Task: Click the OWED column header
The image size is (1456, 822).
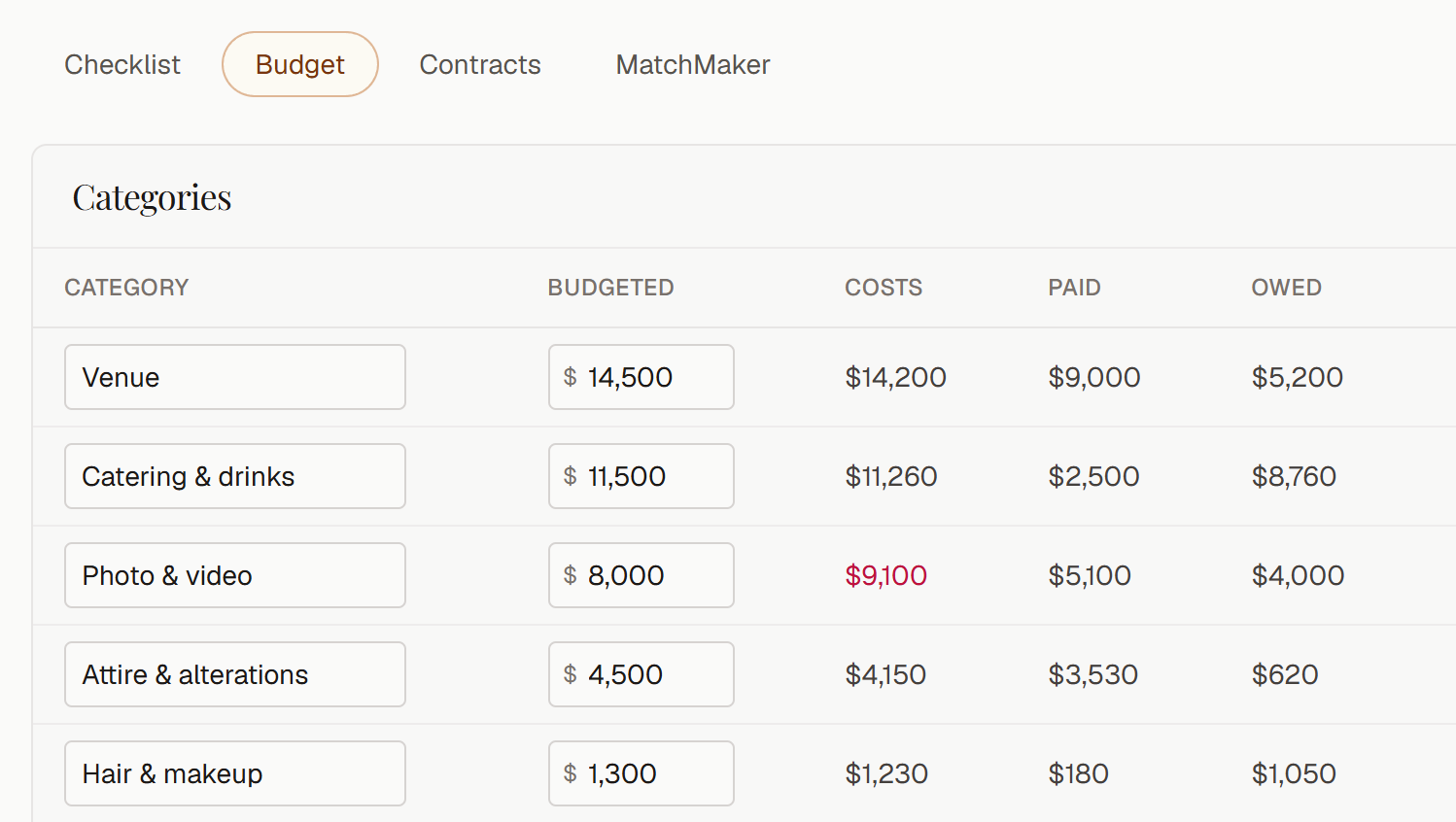Action: [1286, 288]
